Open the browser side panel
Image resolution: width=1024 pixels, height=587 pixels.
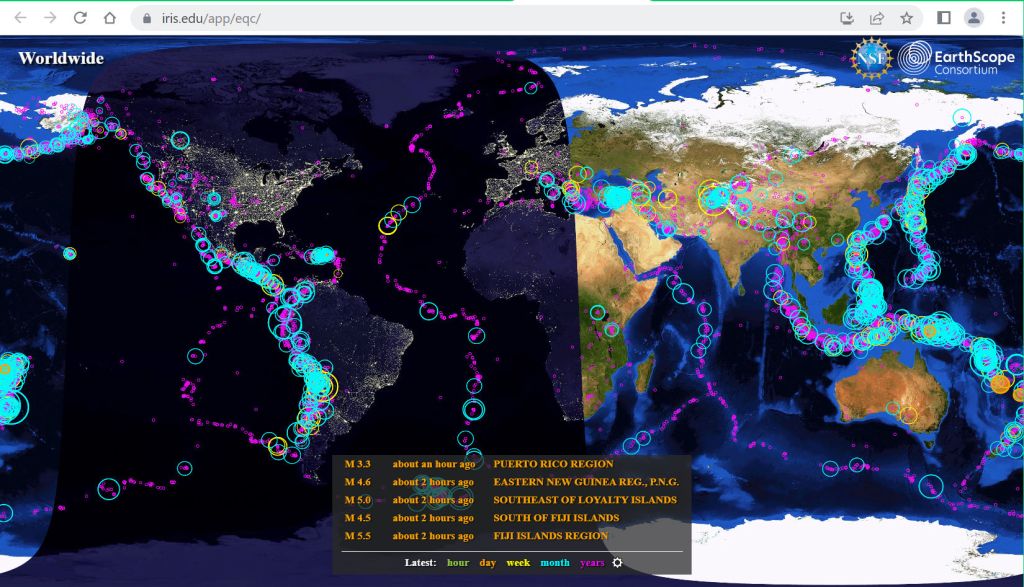(943, 18)
